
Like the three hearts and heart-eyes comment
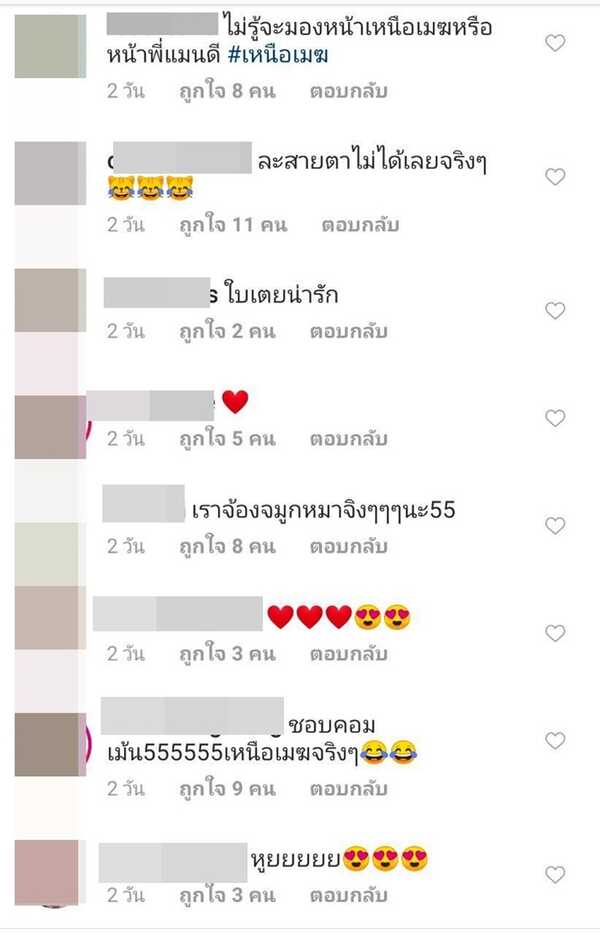click(x=555, y=633)
